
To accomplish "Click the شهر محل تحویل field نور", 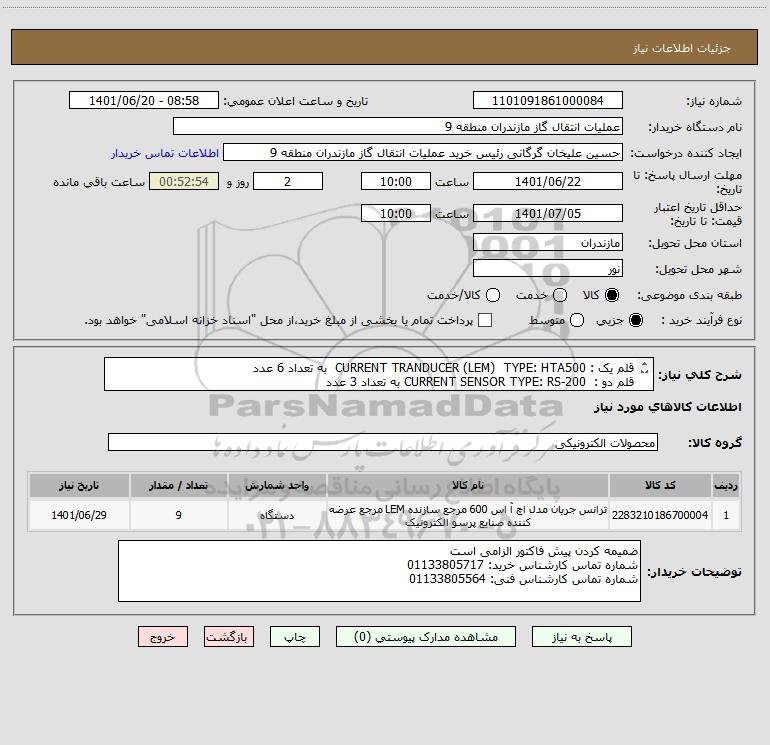I will [x=548, y=269].
